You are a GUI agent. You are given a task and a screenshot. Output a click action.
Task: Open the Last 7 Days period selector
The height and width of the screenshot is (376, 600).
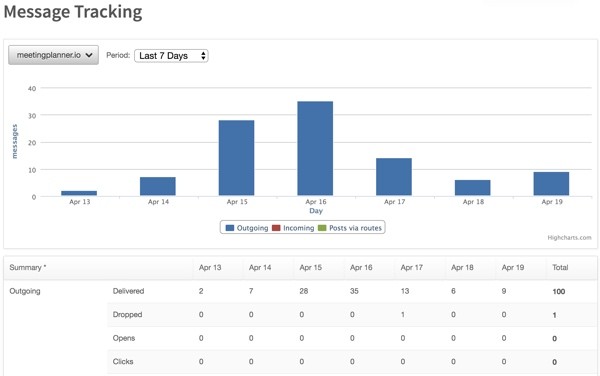(171, 56)
